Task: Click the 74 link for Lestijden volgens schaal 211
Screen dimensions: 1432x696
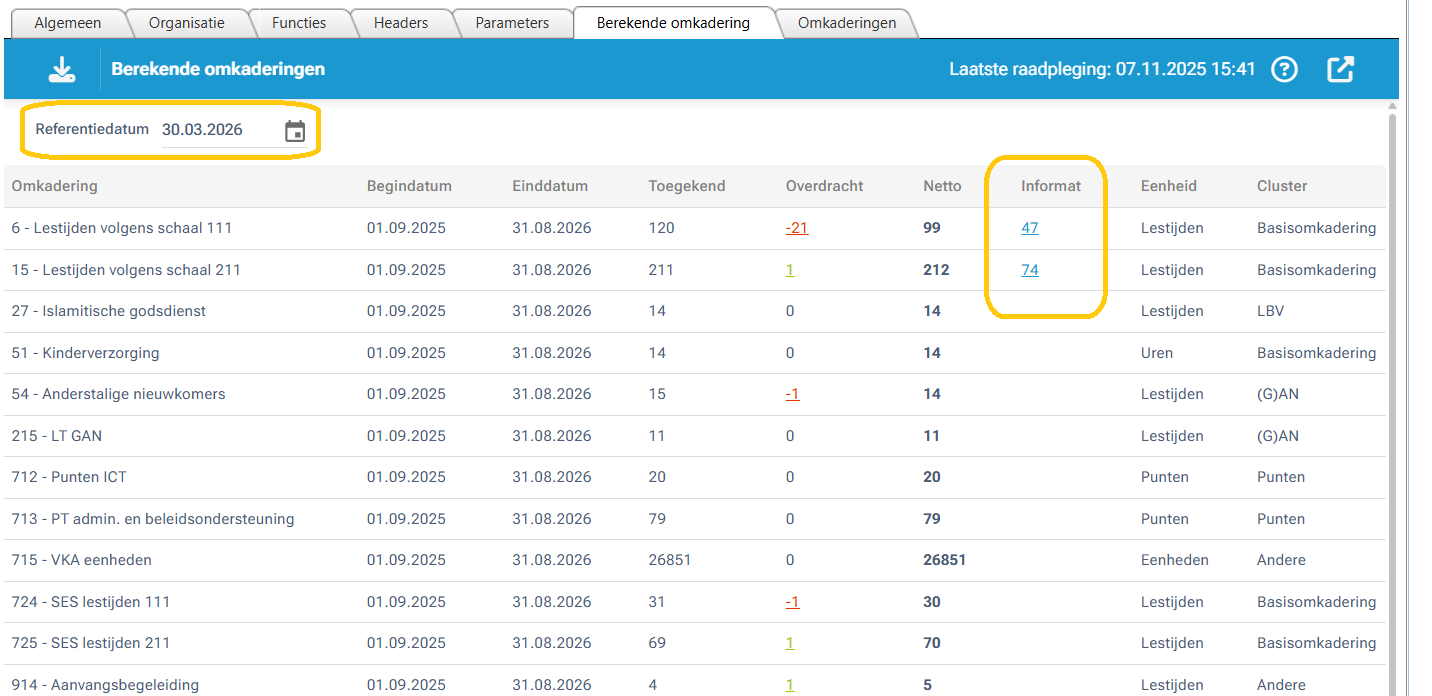Action: (1030, 269)
